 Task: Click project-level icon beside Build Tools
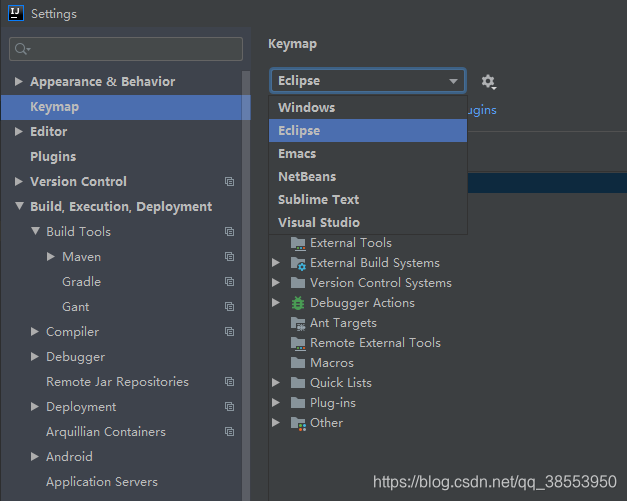230,232
